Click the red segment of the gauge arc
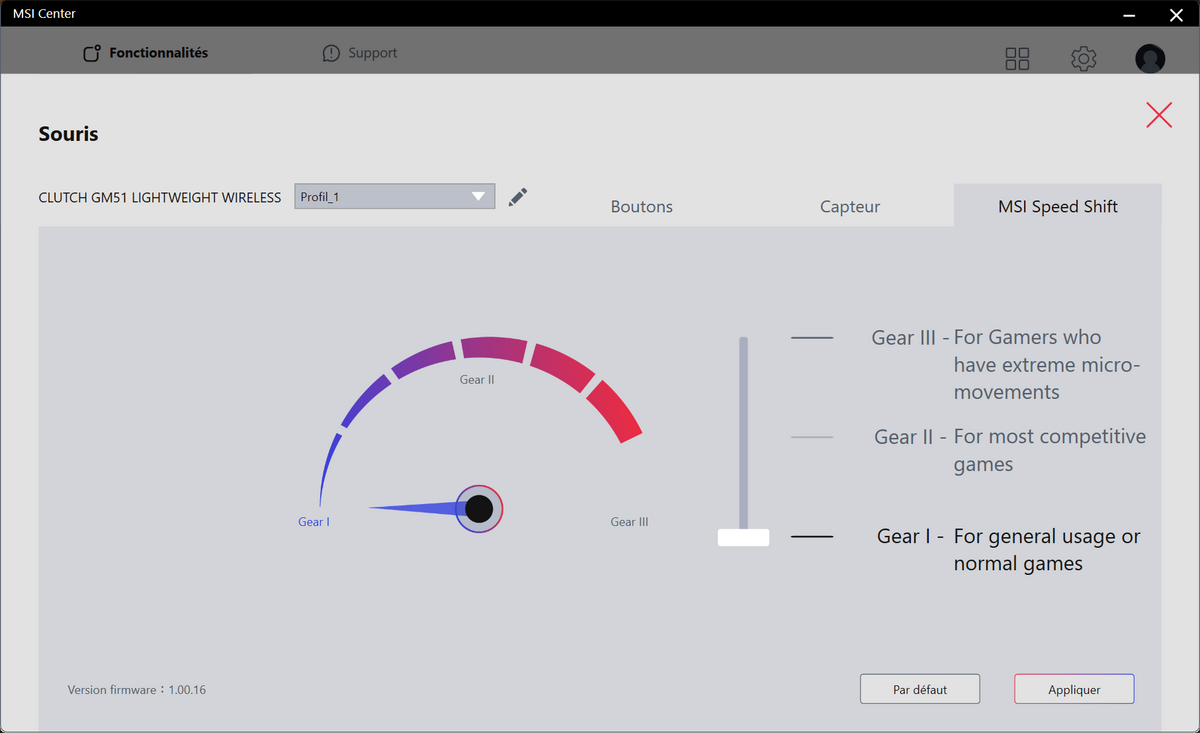 pyautogui.click(x=614, y=411)
